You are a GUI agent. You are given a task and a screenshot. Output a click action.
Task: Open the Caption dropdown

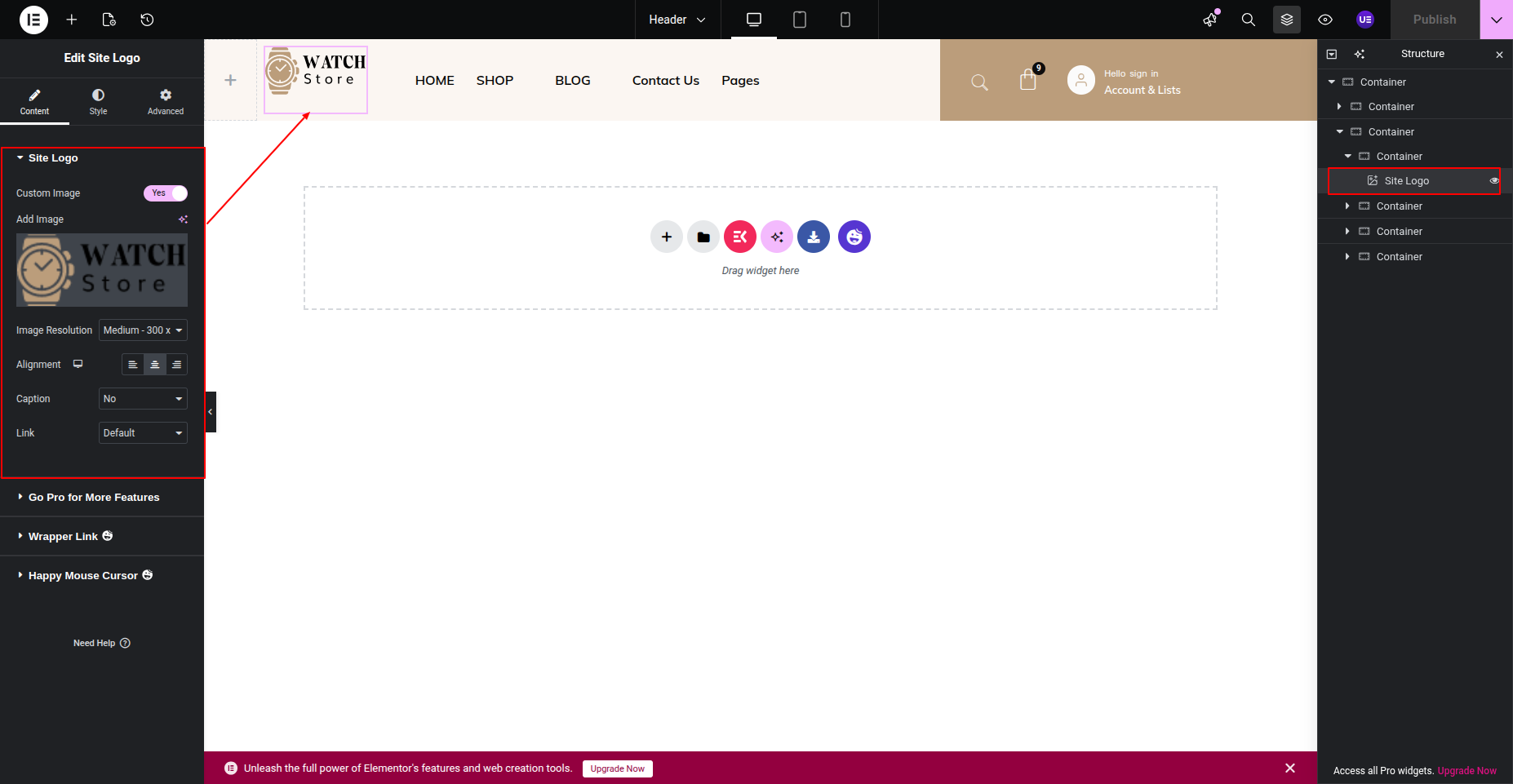click(143, 399)
